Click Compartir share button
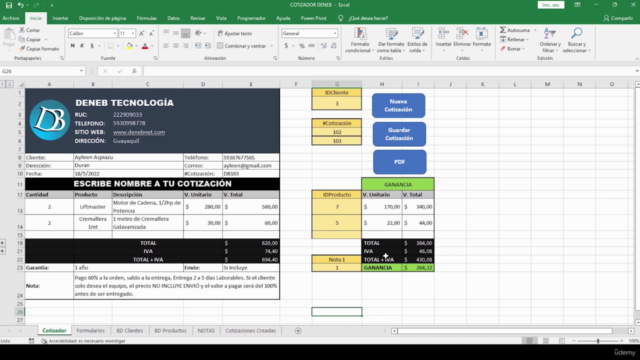This screenshot has height=360, width=640. pos(618,18)
